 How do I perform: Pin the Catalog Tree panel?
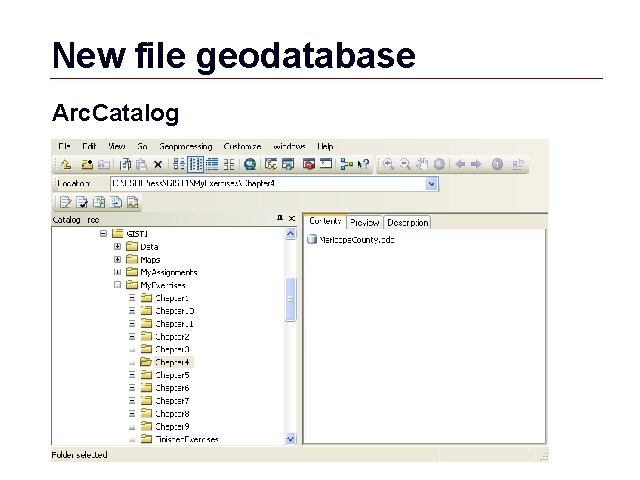[x=280, y=218]
